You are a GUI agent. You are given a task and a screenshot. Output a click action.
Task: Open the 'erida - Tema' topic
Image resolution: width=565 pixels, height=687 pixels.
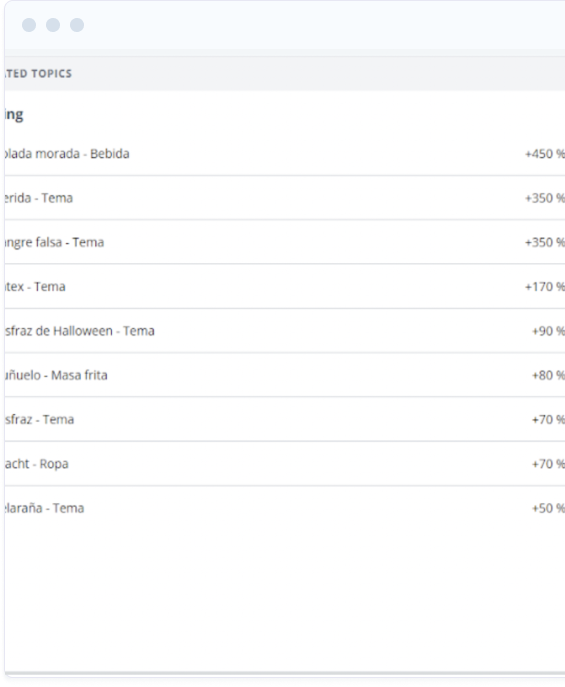[x=285, y=198]
